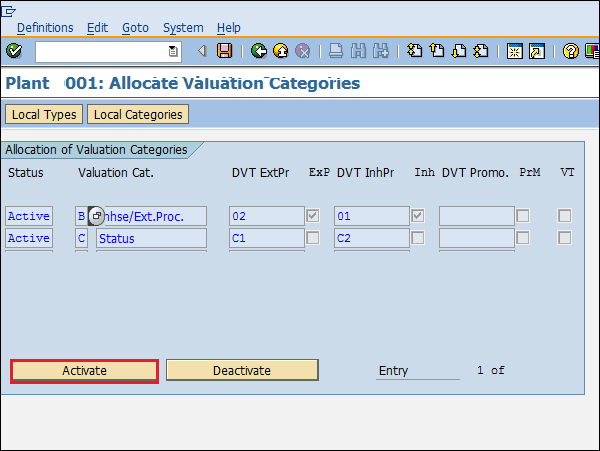Click the green Enter checkmark icon
Image resolution: width=600 pixels, height=451 pixels.
click(14, 51)
